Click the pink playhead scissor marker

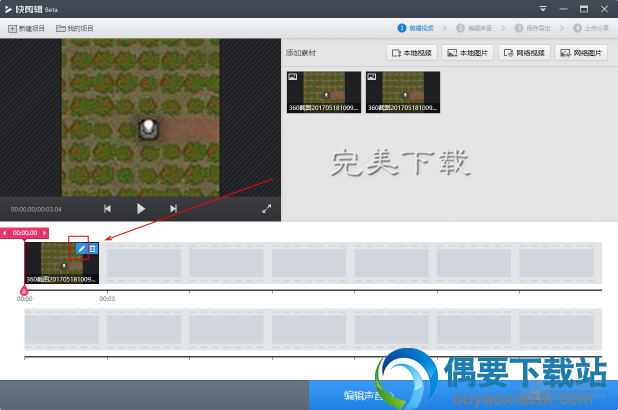coord(24,291)
